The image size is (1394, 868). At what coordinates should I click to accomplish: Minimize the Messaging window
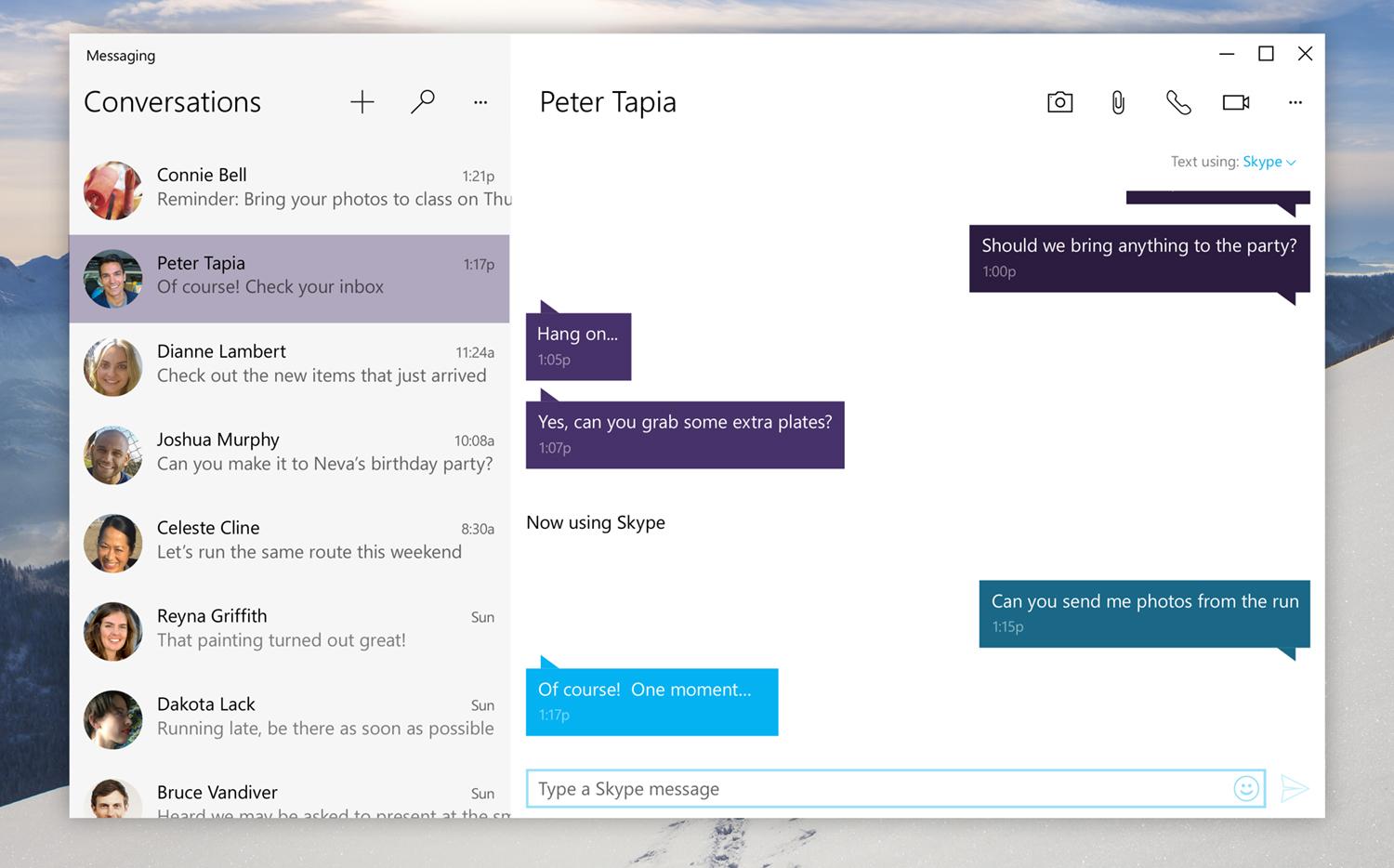(1227, 54)
